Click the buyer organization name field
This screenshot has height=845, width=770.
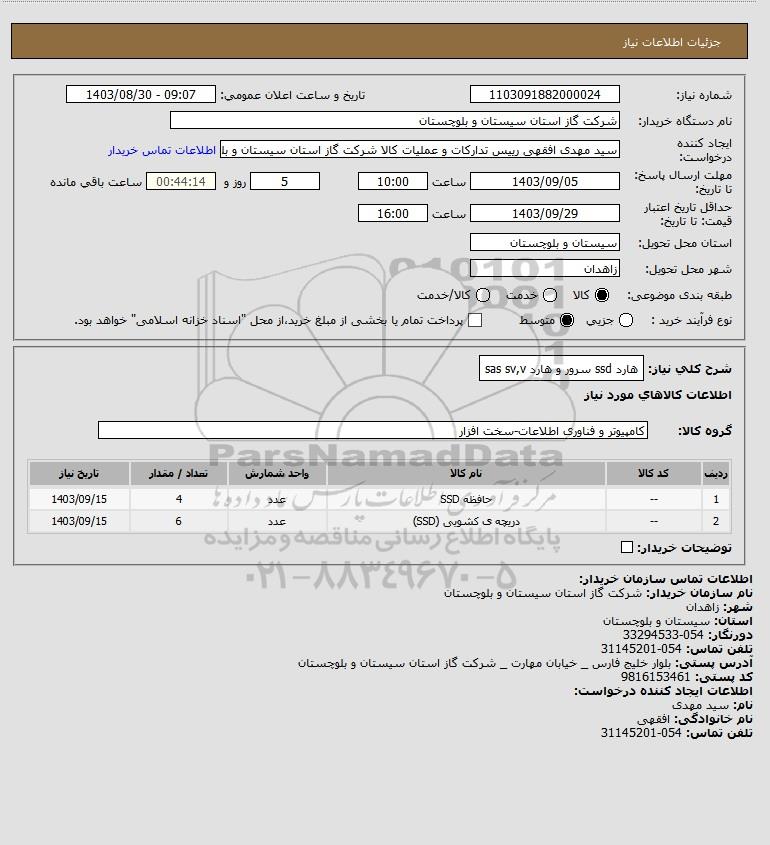395,120
